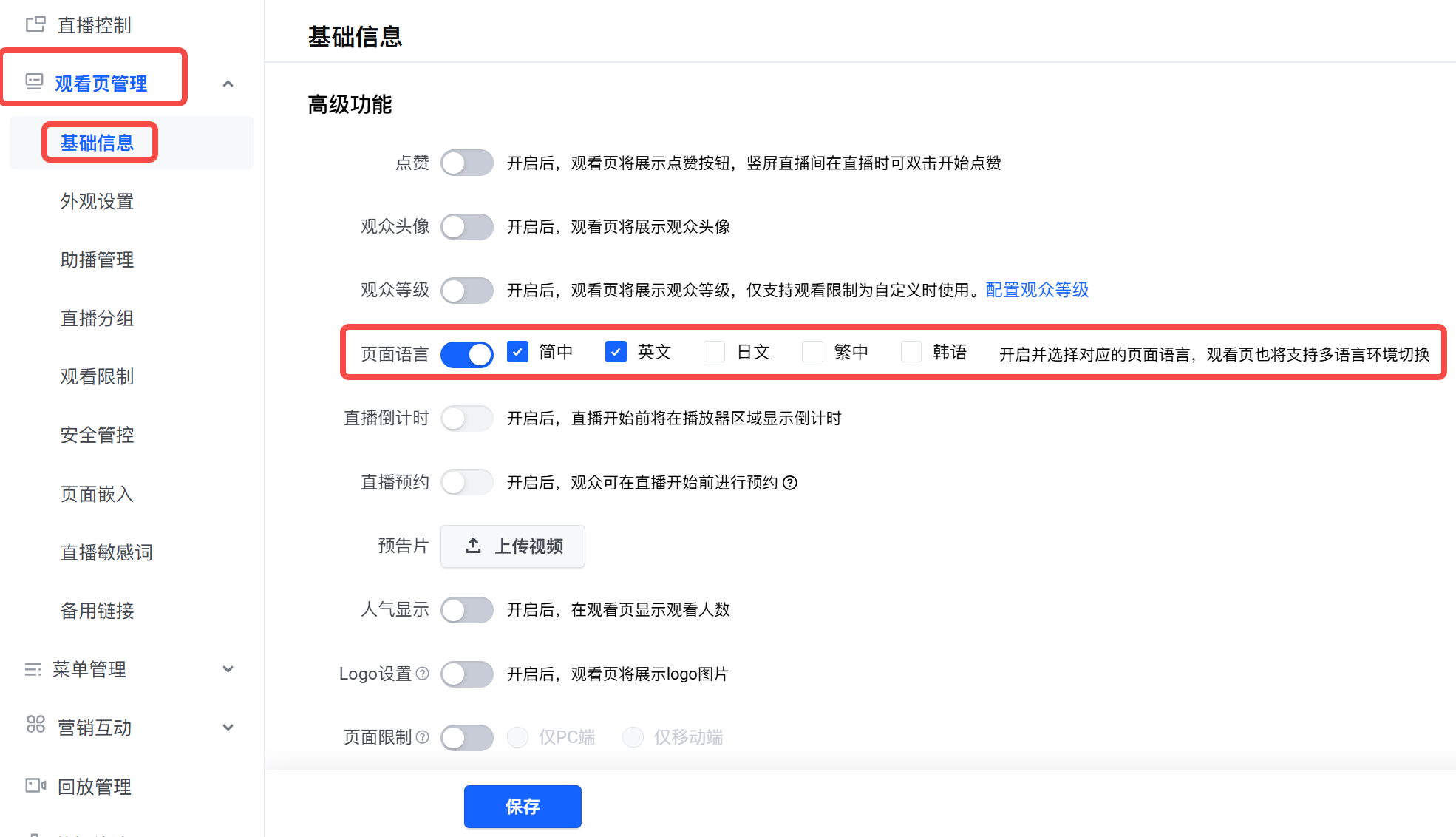Check the 日文 language checkbox

[x=714, y=352]
